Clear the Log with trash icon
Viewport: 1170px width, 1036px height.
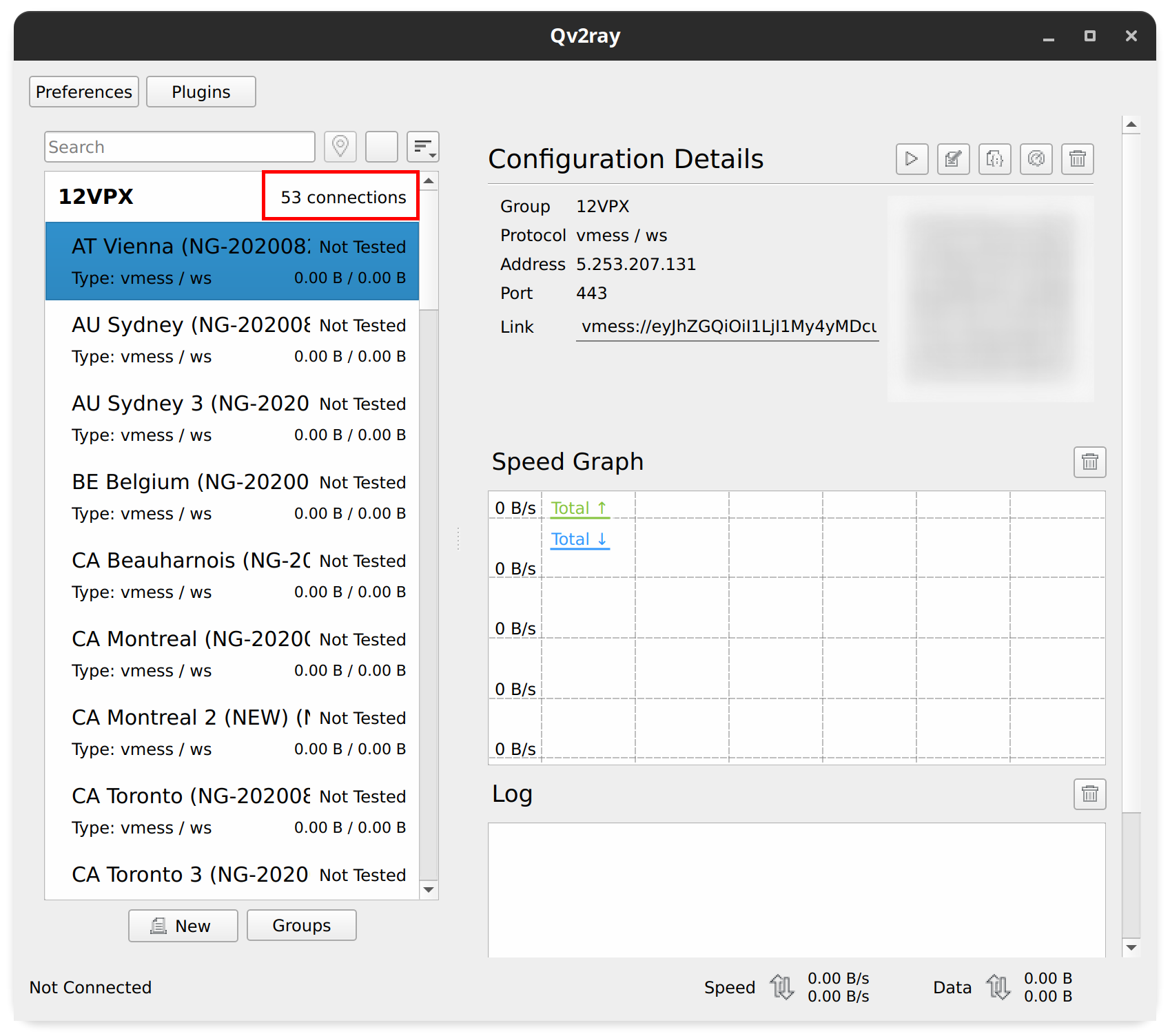click(1089, 794)
